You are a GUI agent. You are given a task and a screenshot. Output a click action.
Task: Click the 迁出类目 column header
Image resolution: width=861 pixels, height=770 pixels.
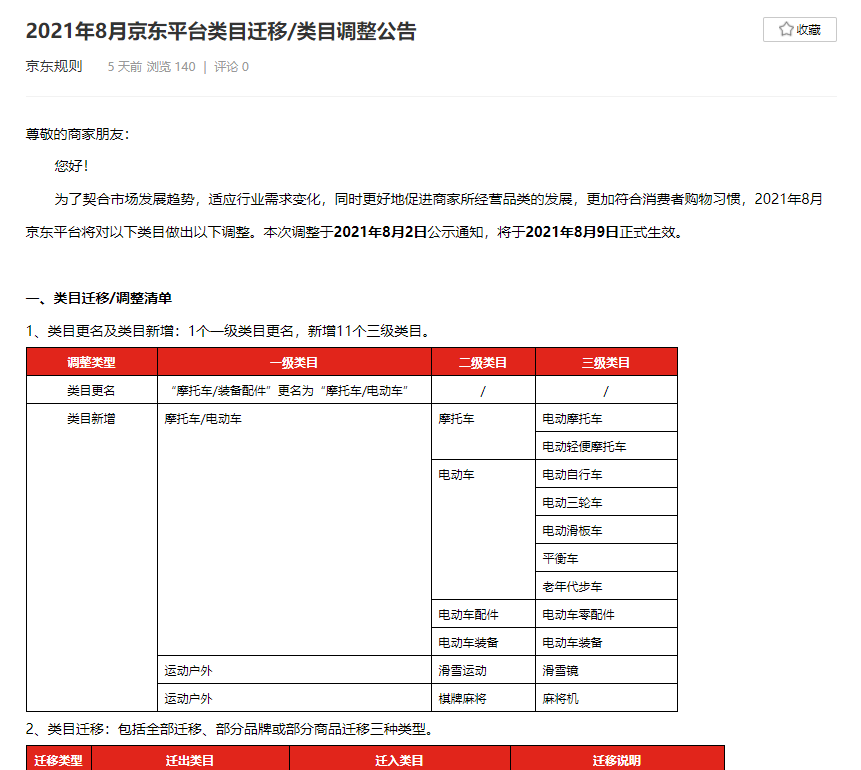191,760
